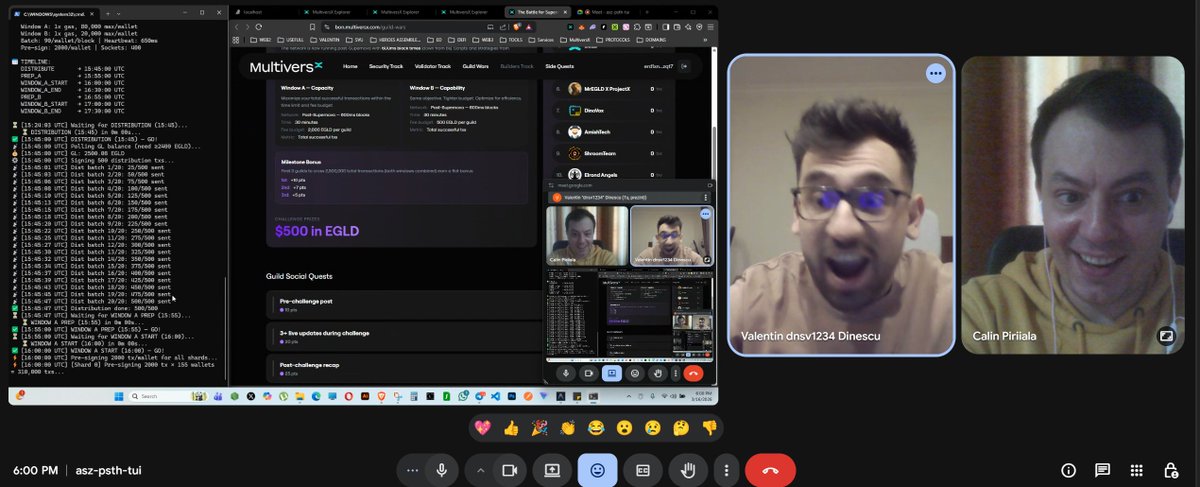
Task: Click Windows Start button on shared taskbar
Action: (119, 397)
